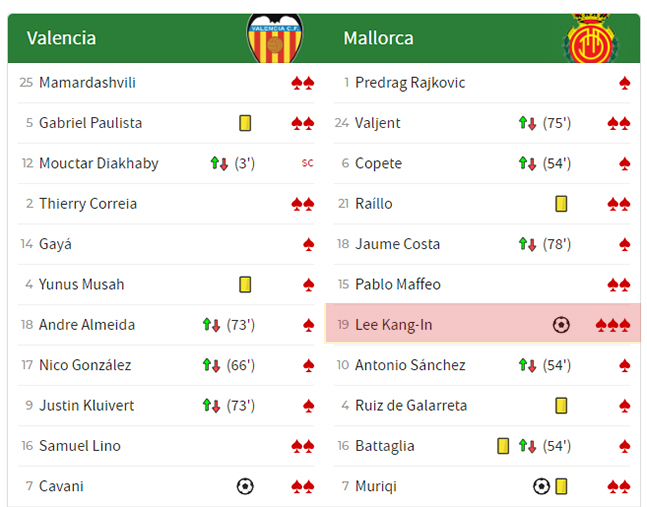Select player Mamardashvili
The height and width of the screenshot is (507, 647).
87,83
